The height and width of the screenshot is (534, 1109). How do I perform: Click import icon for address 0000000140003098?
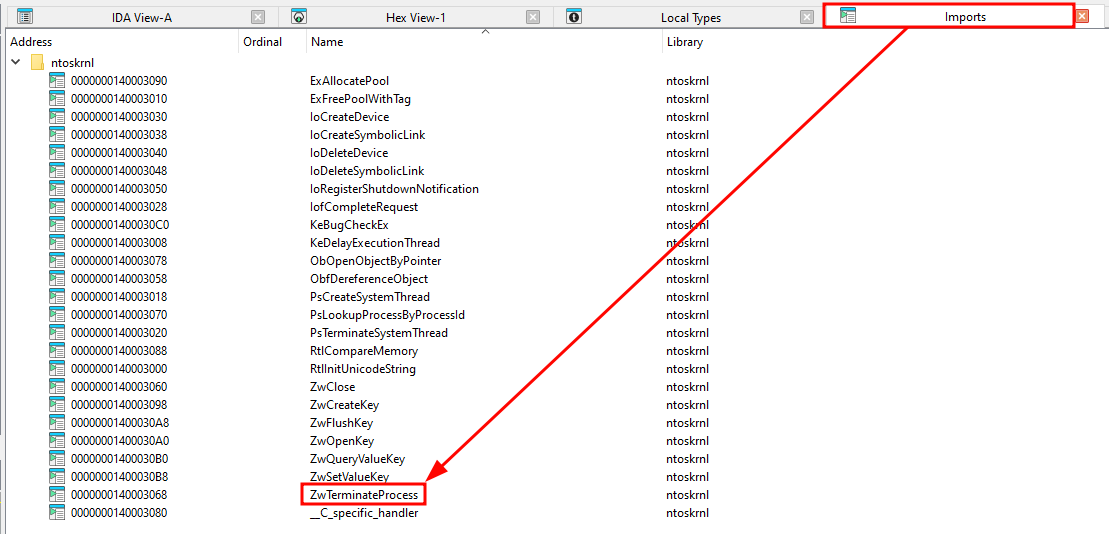tap(57, 405)
